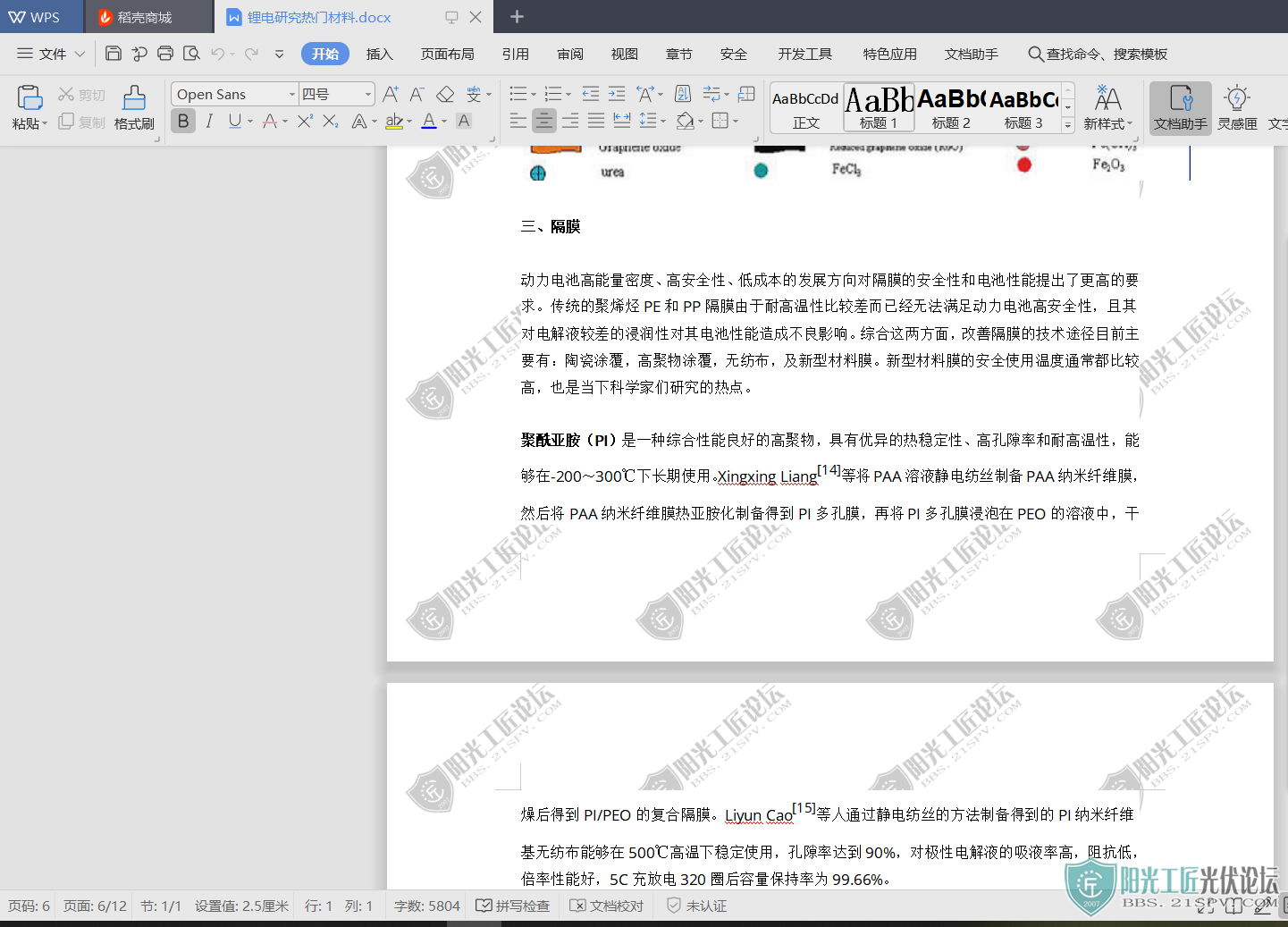The image size is (1288, 927).
Task: Expand Paste (粘贴) options arrow
Action: pos(45,124)
